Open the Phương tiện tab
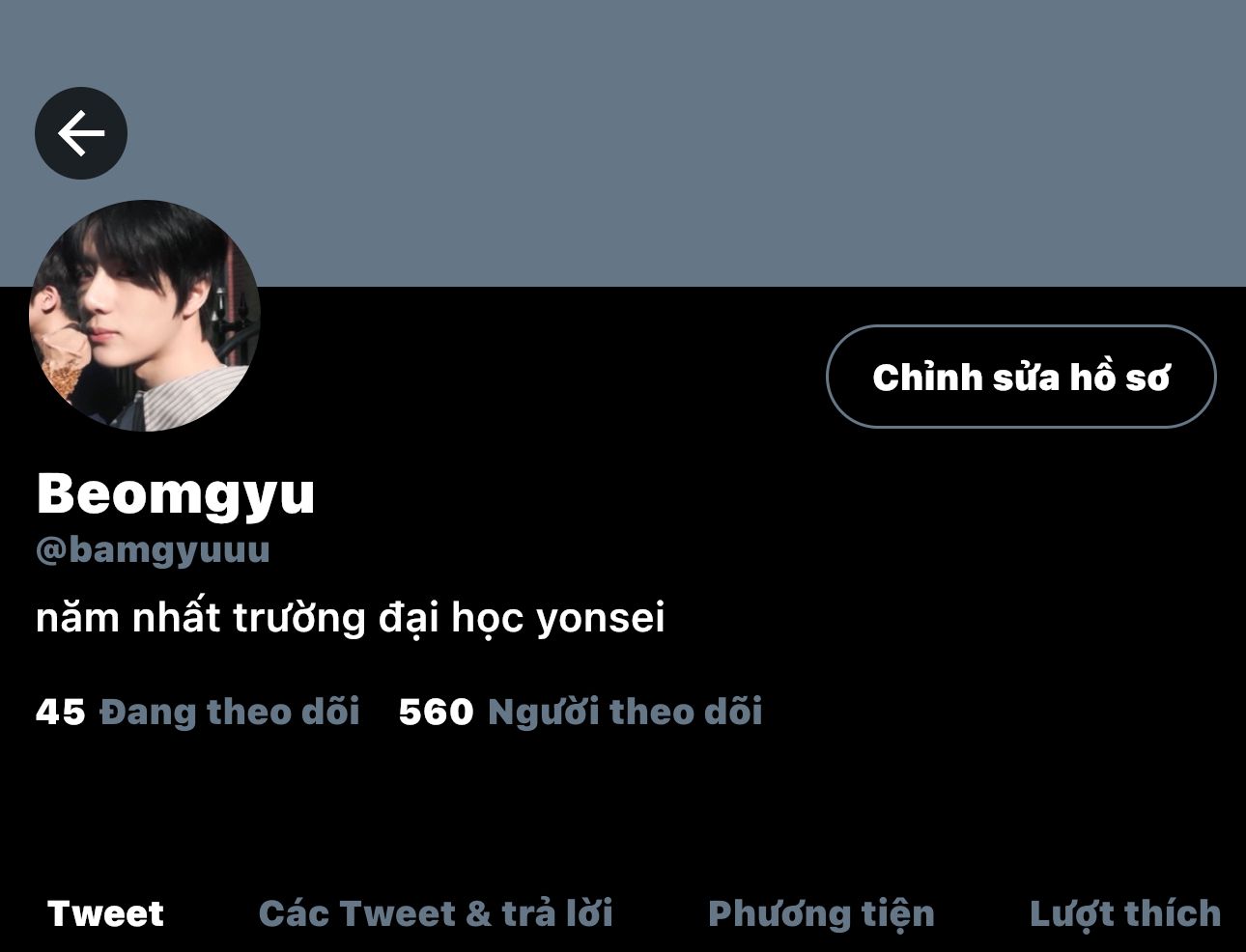 821,913
